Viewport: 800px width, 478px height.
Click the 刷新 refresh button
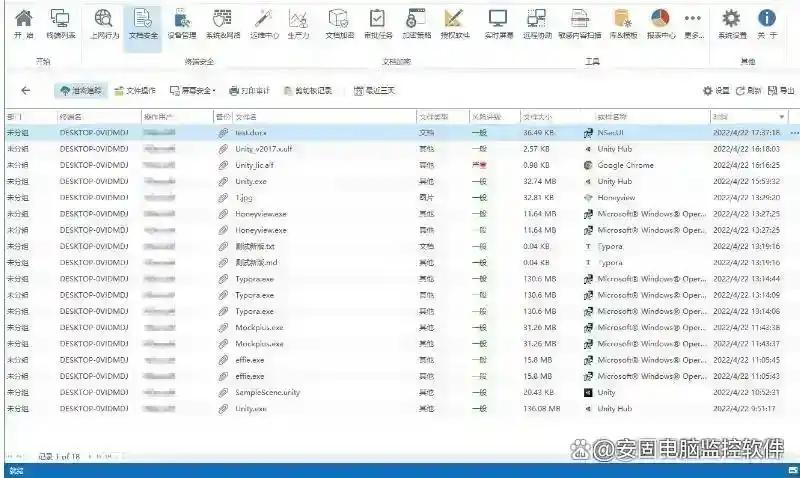coord(748,91)
